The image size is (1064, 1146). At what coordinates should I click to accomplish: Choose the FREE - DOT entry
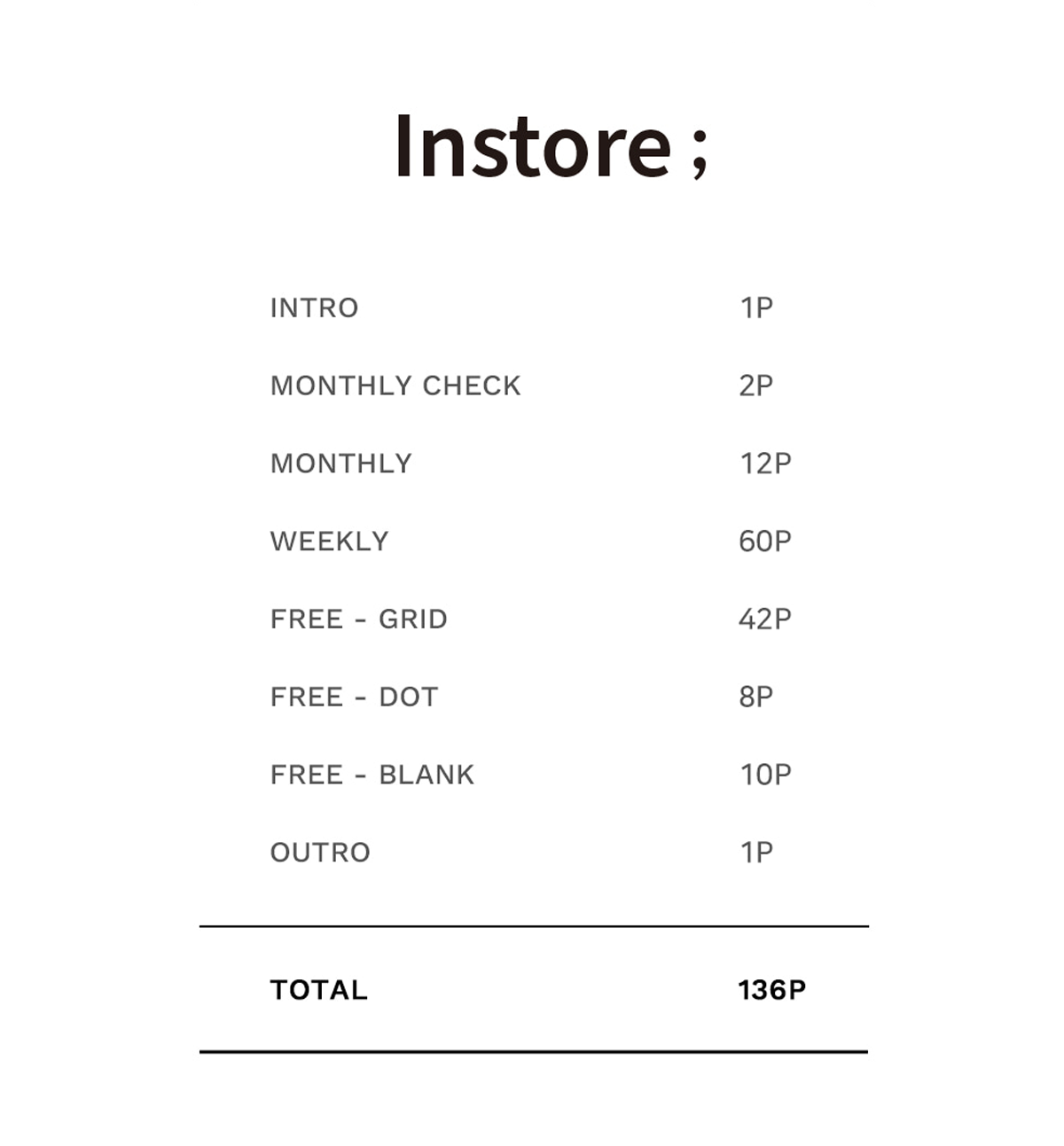(x=354, y=698)
